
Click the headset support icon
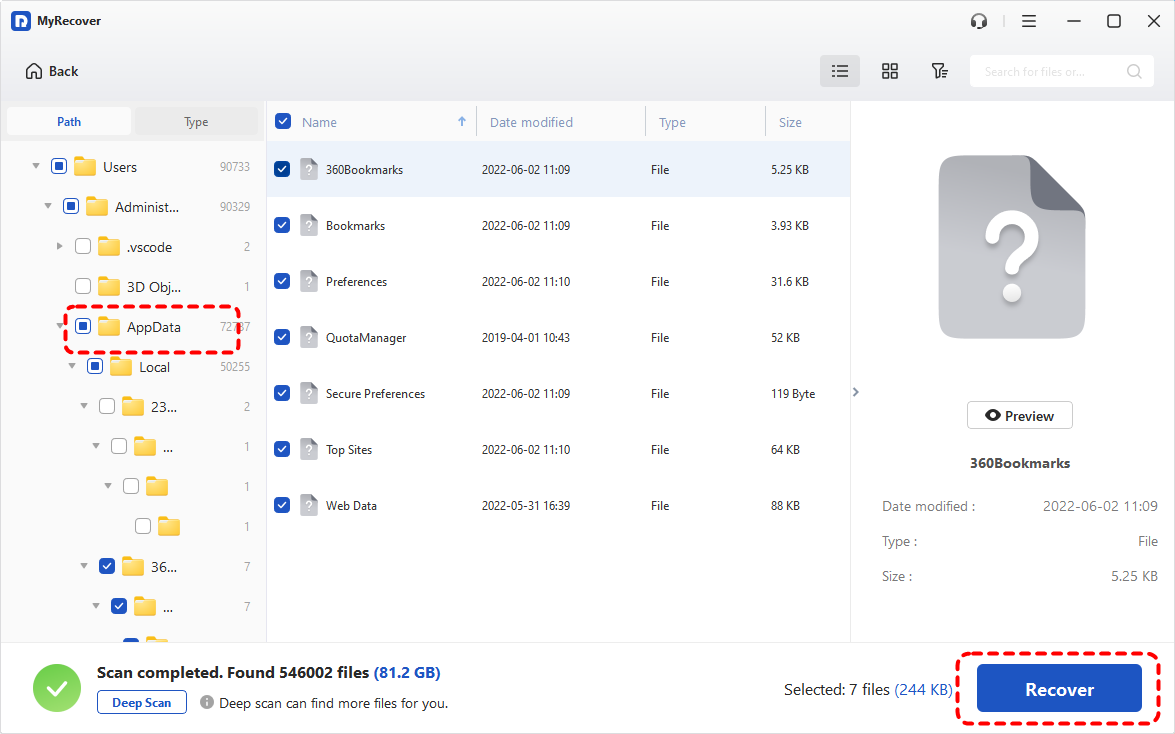[979, 21]
